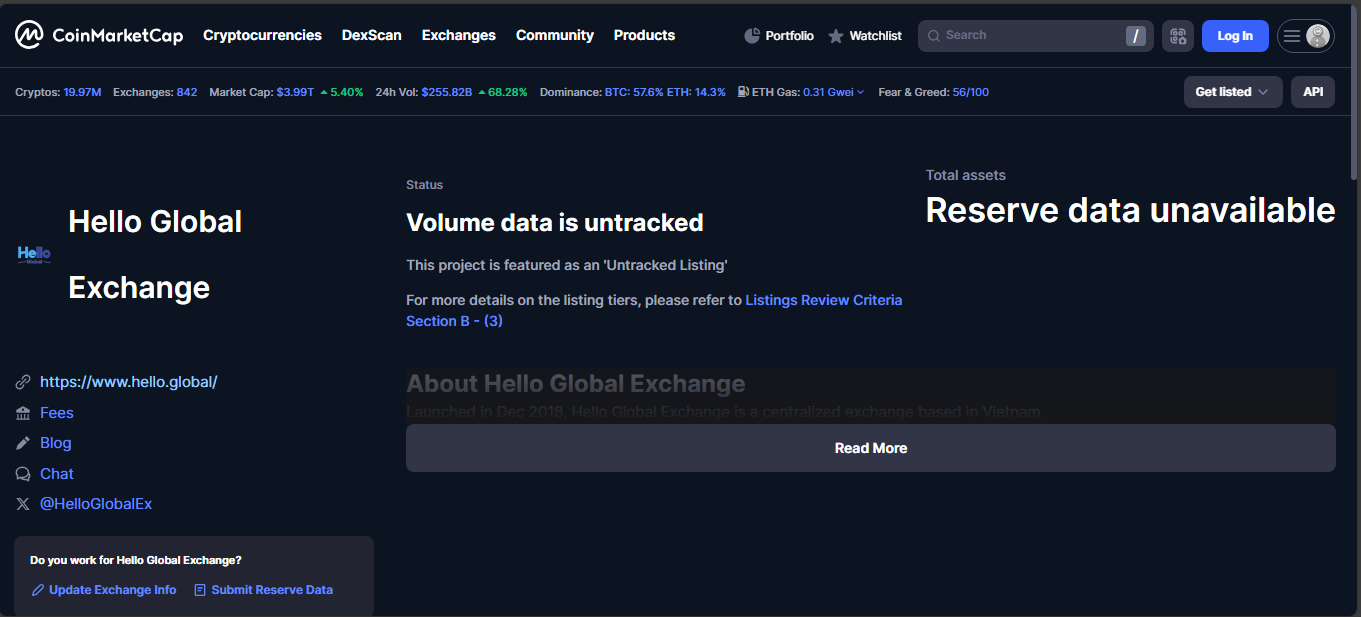1361x617 pixels.
Task: Open the Exchanges menu
Action: (458, 35)
